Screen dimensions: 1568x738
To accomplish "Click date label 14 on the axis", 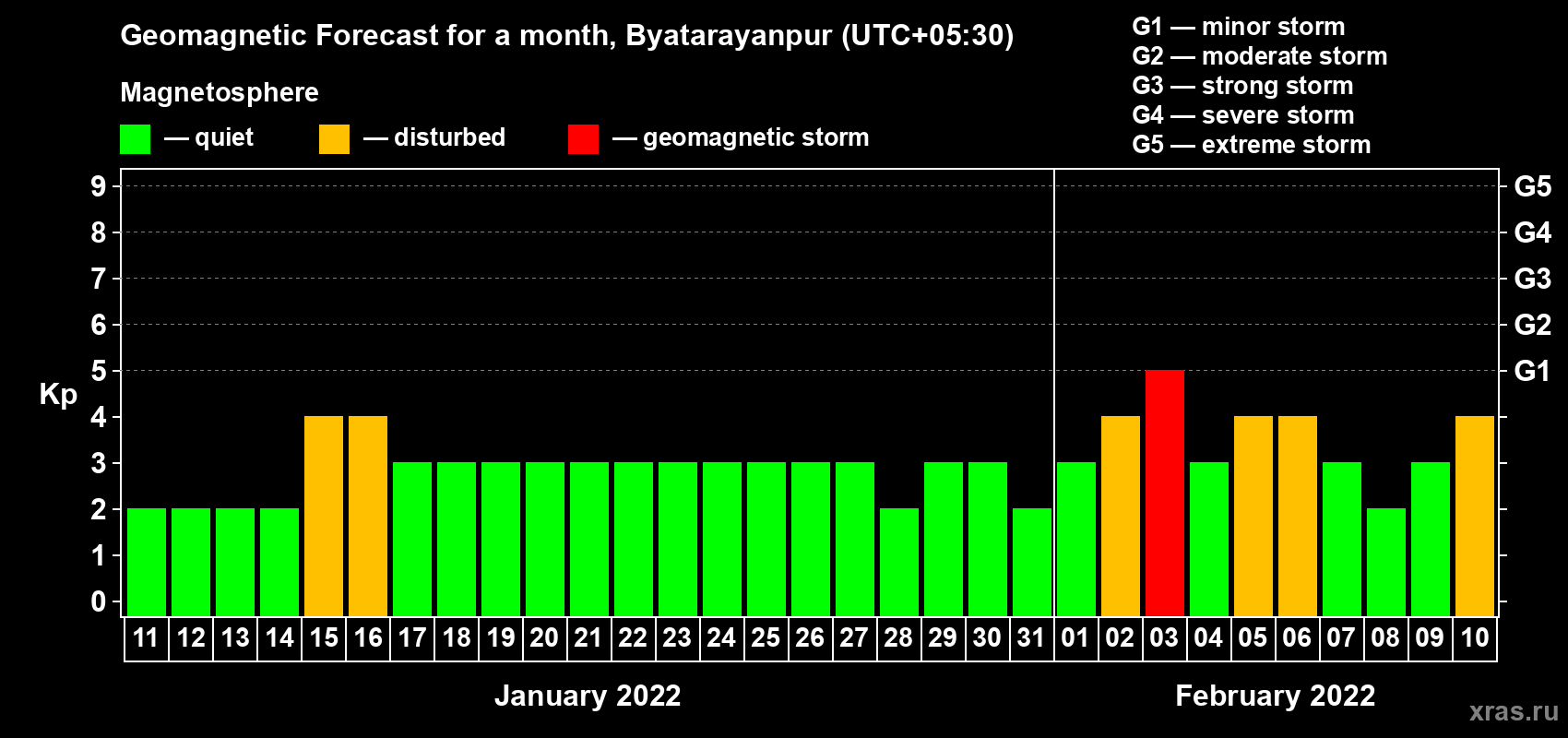I will click(279, 638).
